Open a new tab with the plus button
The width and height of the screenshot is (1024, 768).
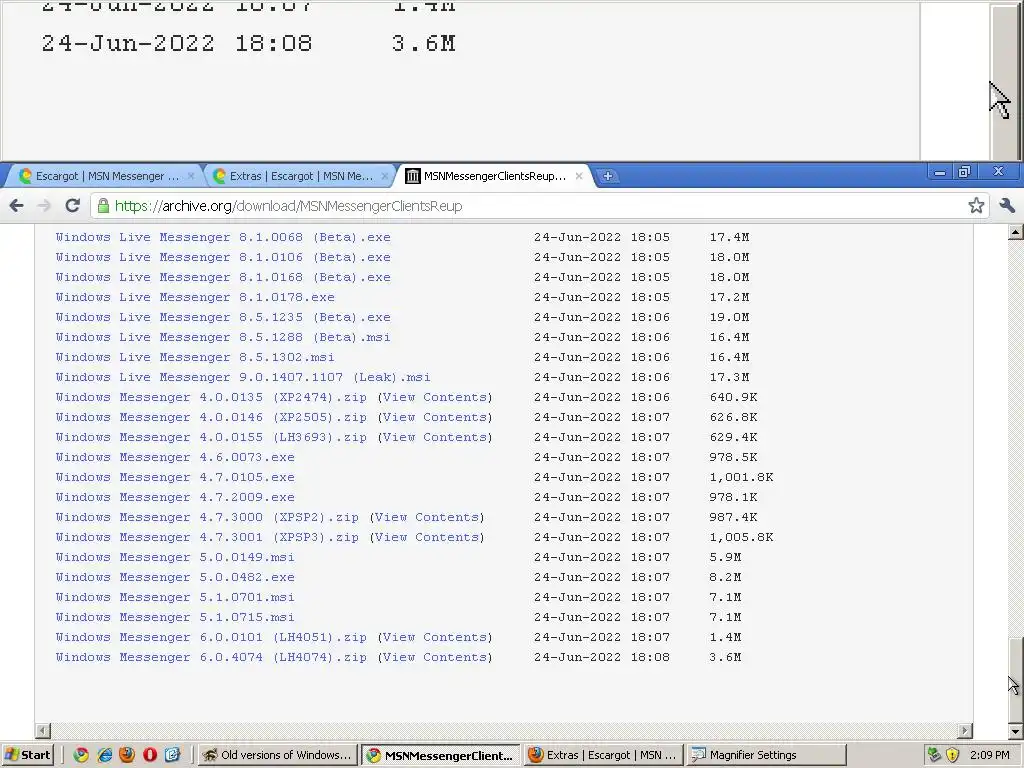click(607, 176)
